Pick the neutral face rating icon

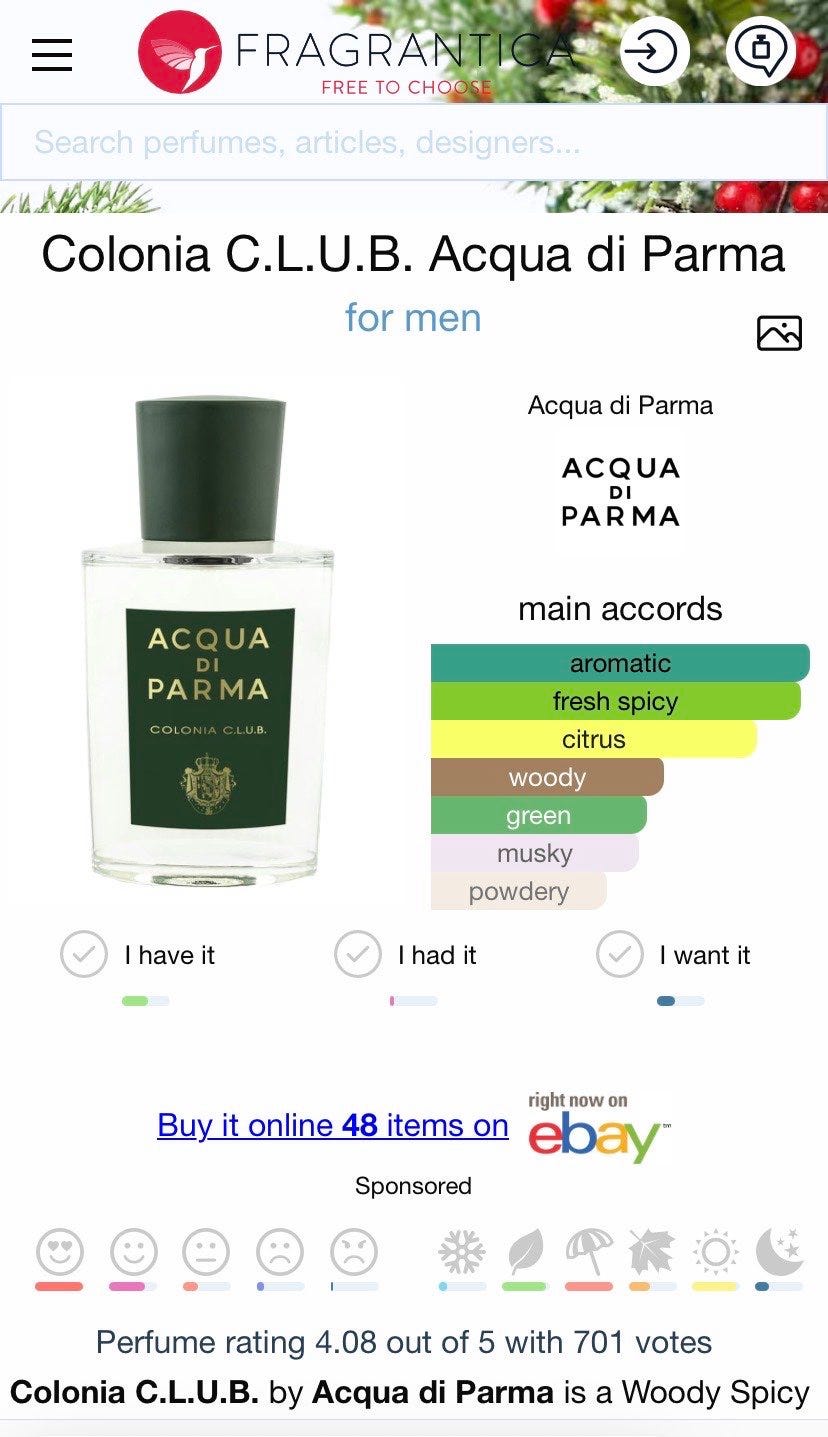(206, 1251)
